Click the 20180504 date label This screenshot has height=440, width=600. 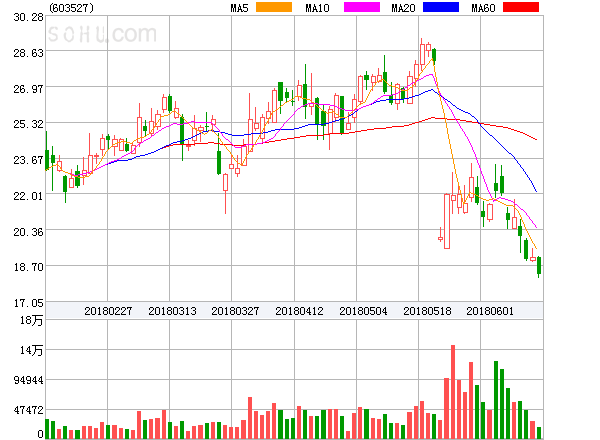click(363, 311)
